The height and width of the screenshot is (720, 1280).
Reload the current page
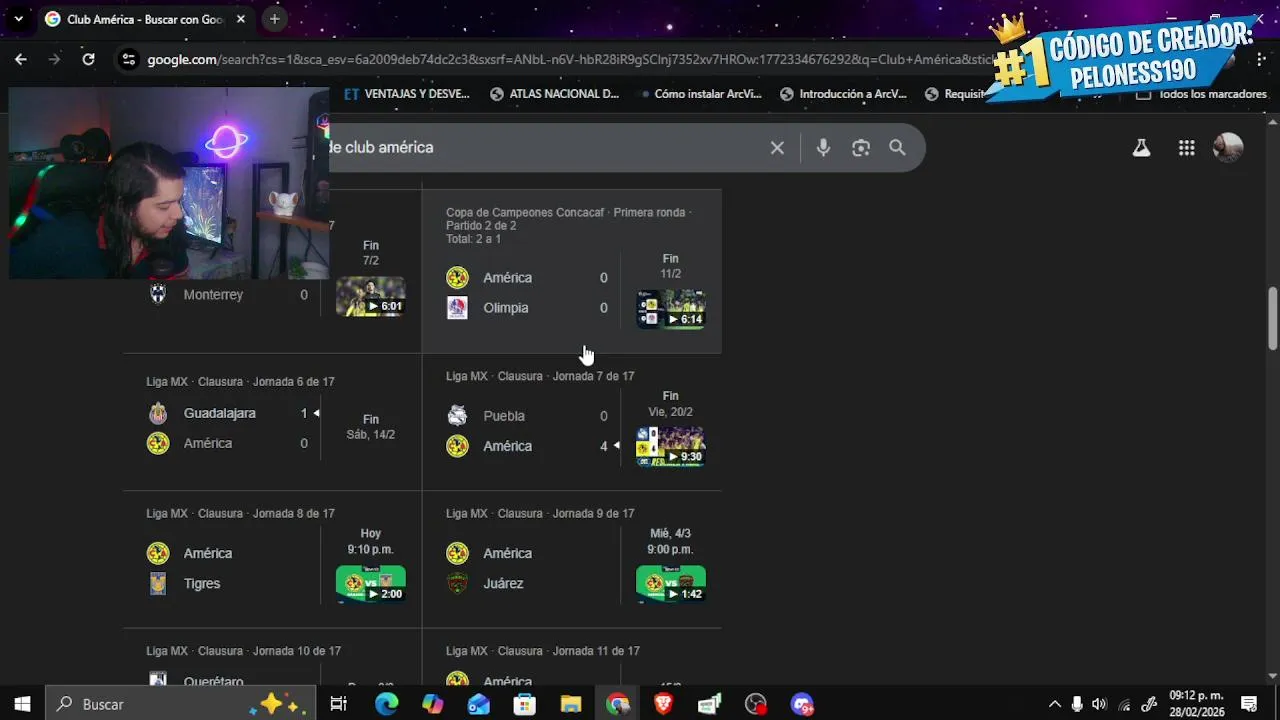pos(88,59)
